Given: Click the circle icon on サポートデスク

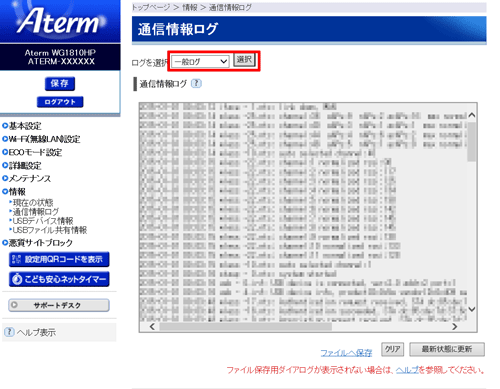Looking at the screenshot, I should [14, 305].
